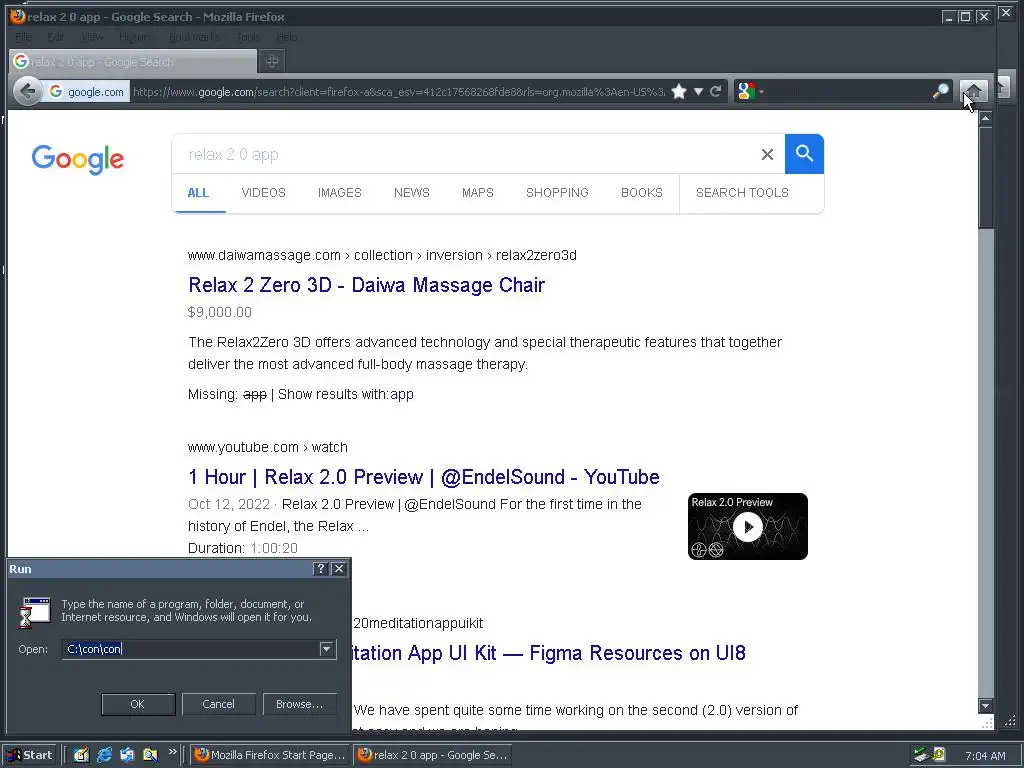
Task: Click the folder search quick launch icon
Action: [150, 755]
